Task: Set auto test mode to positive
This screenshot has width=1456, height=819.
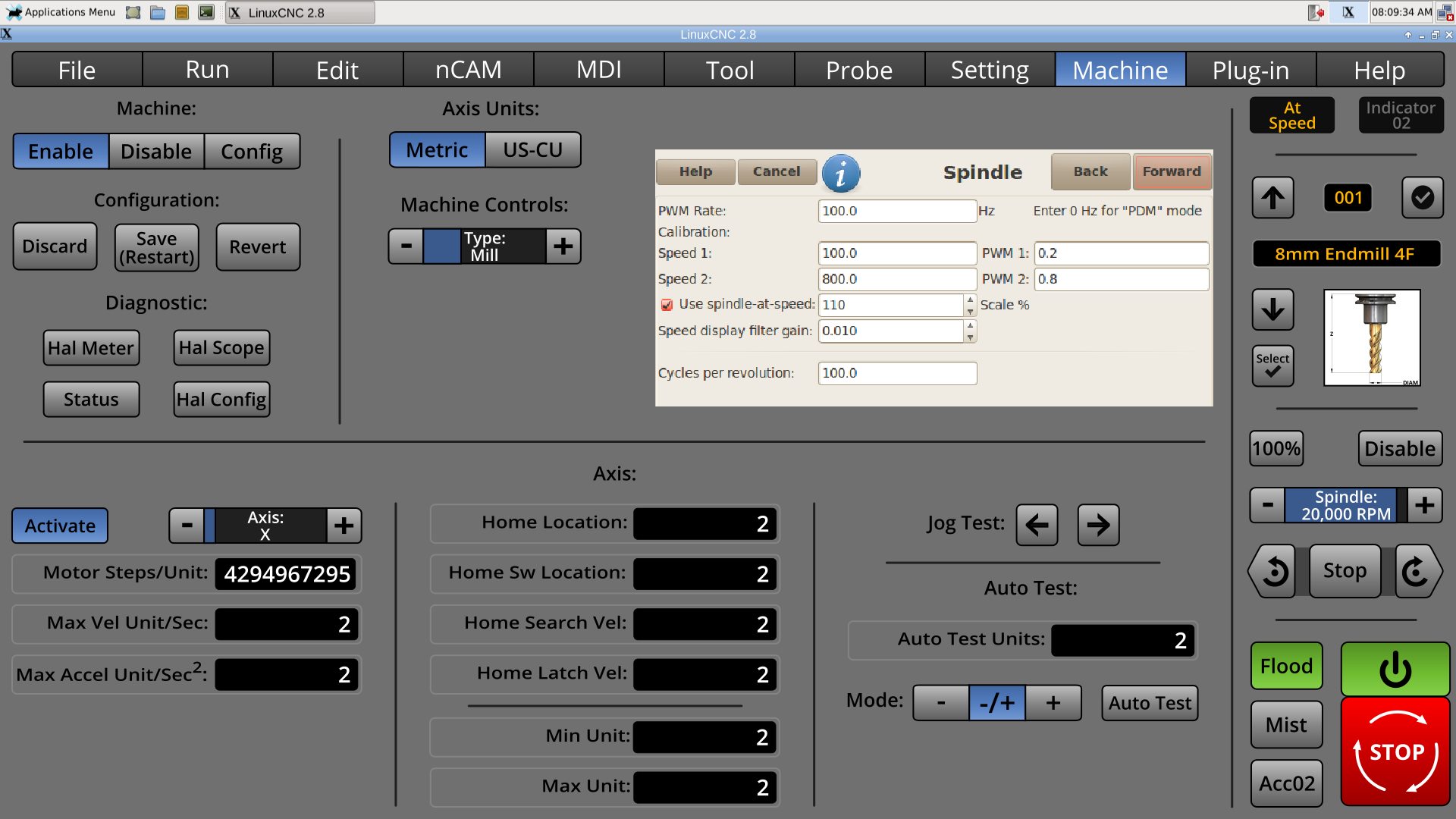Action: pos(1053,703)
